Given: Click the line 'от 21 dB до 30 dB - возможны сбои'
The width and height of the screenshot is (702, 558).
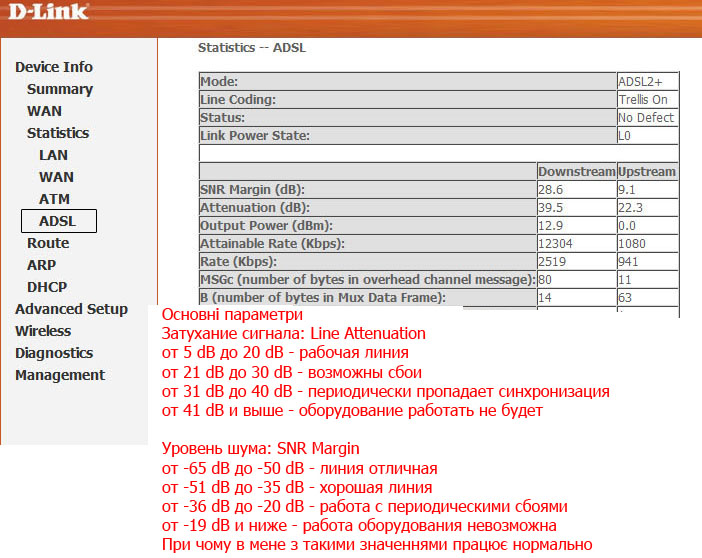Looking at the screenshot, I should coord(291,373).
